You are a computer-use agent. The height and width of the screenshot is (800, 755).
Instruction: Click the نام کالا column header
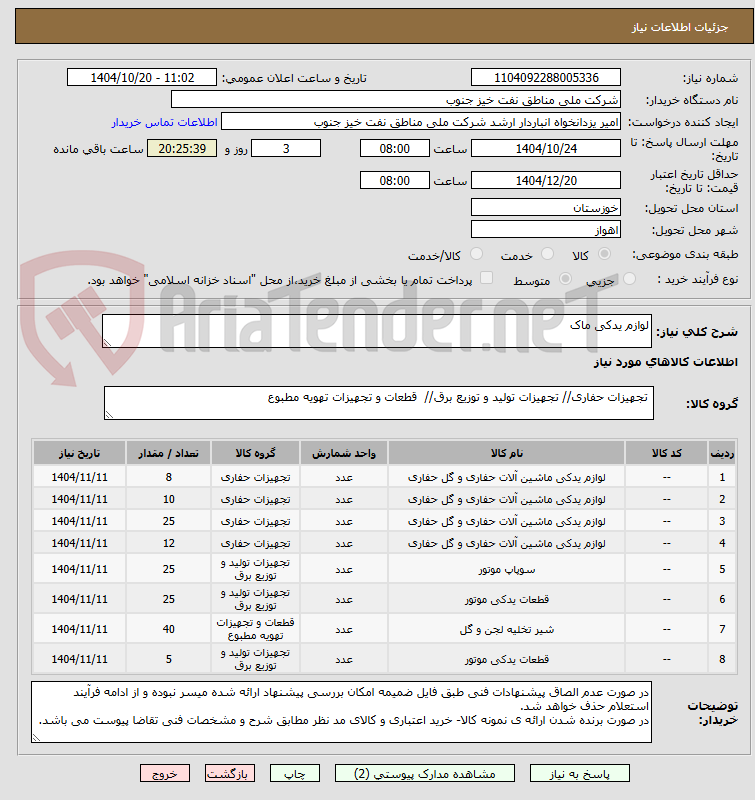pos(507,453)
